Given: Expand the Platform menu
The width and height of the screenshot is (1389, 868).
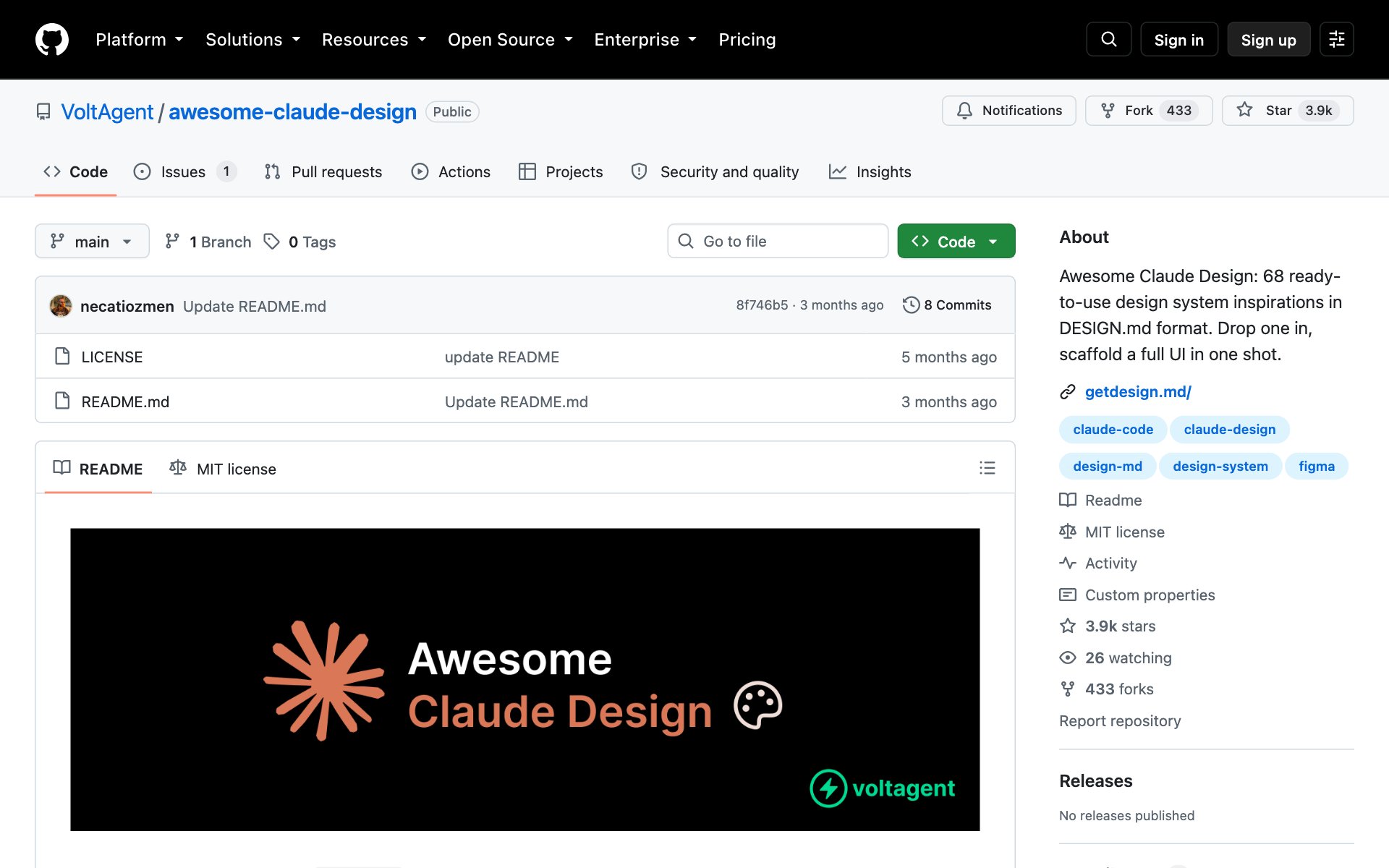Looking at the screenshot, I should point(139,40).
